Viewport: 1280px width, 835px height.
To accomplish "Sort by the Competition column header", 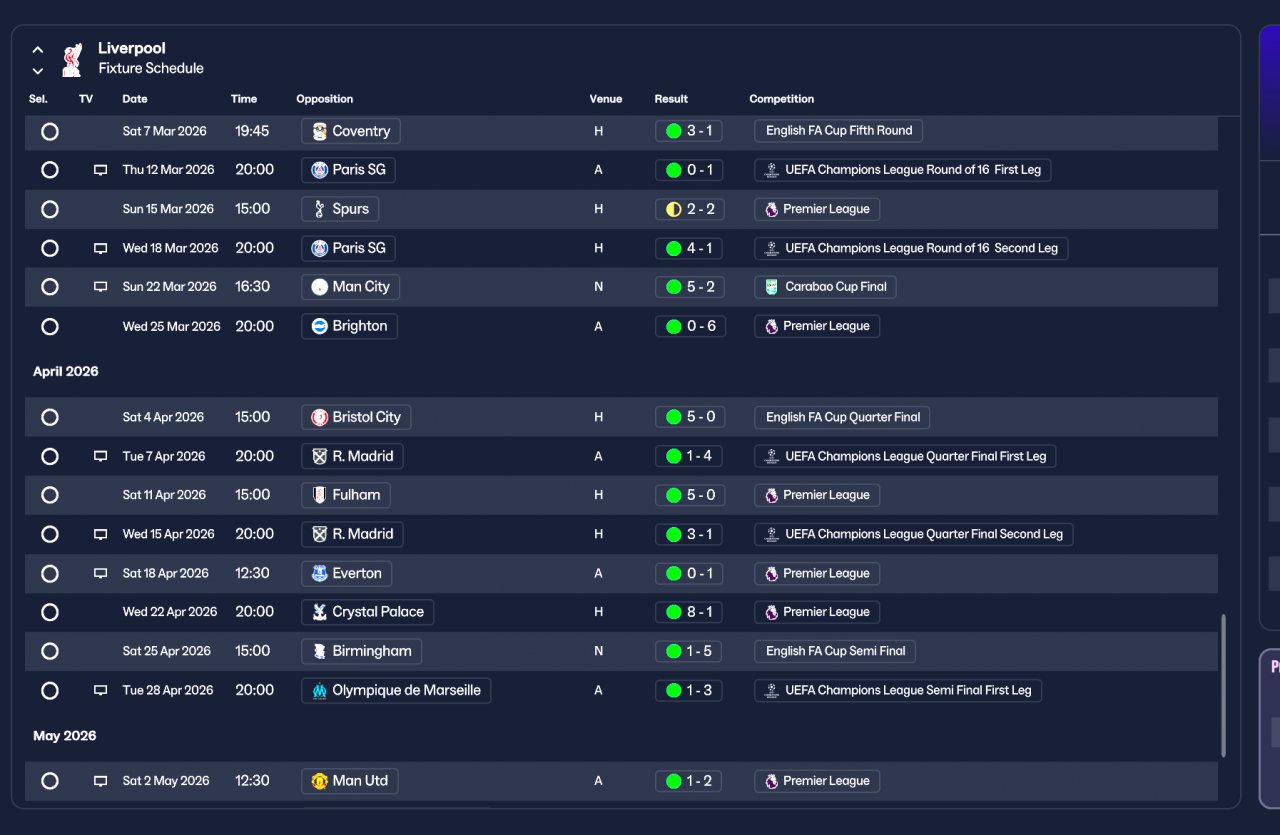I will [781, 99].
